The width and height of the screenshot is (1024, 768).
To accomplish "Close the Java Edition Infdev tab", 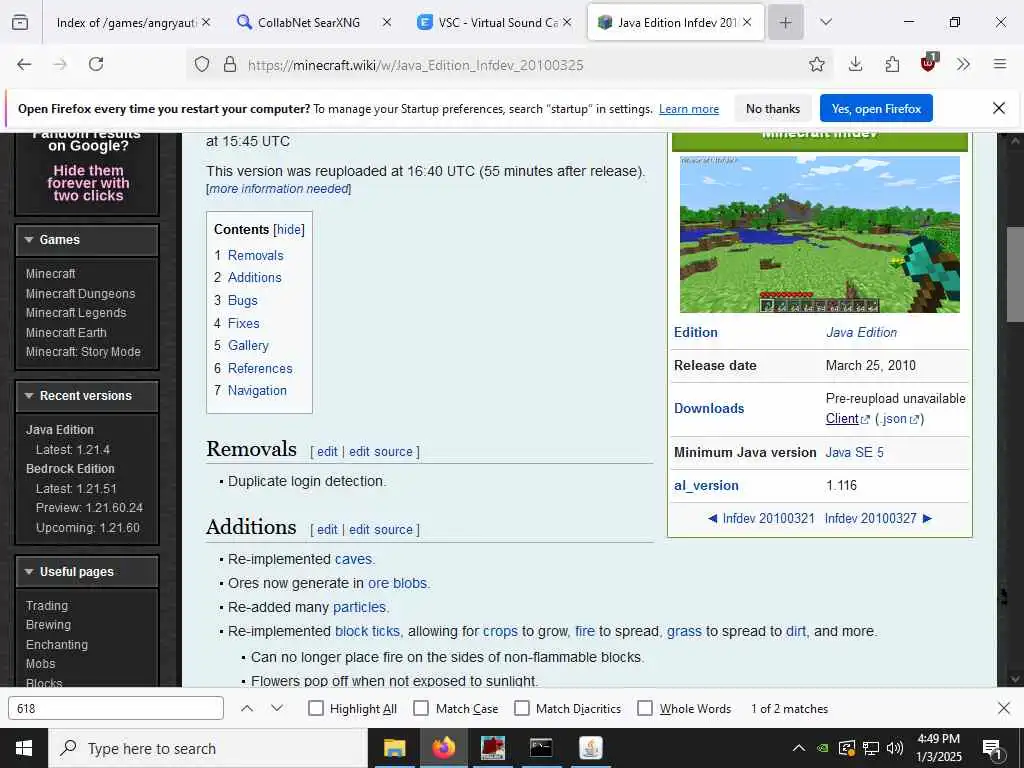I will coord(747,23).
